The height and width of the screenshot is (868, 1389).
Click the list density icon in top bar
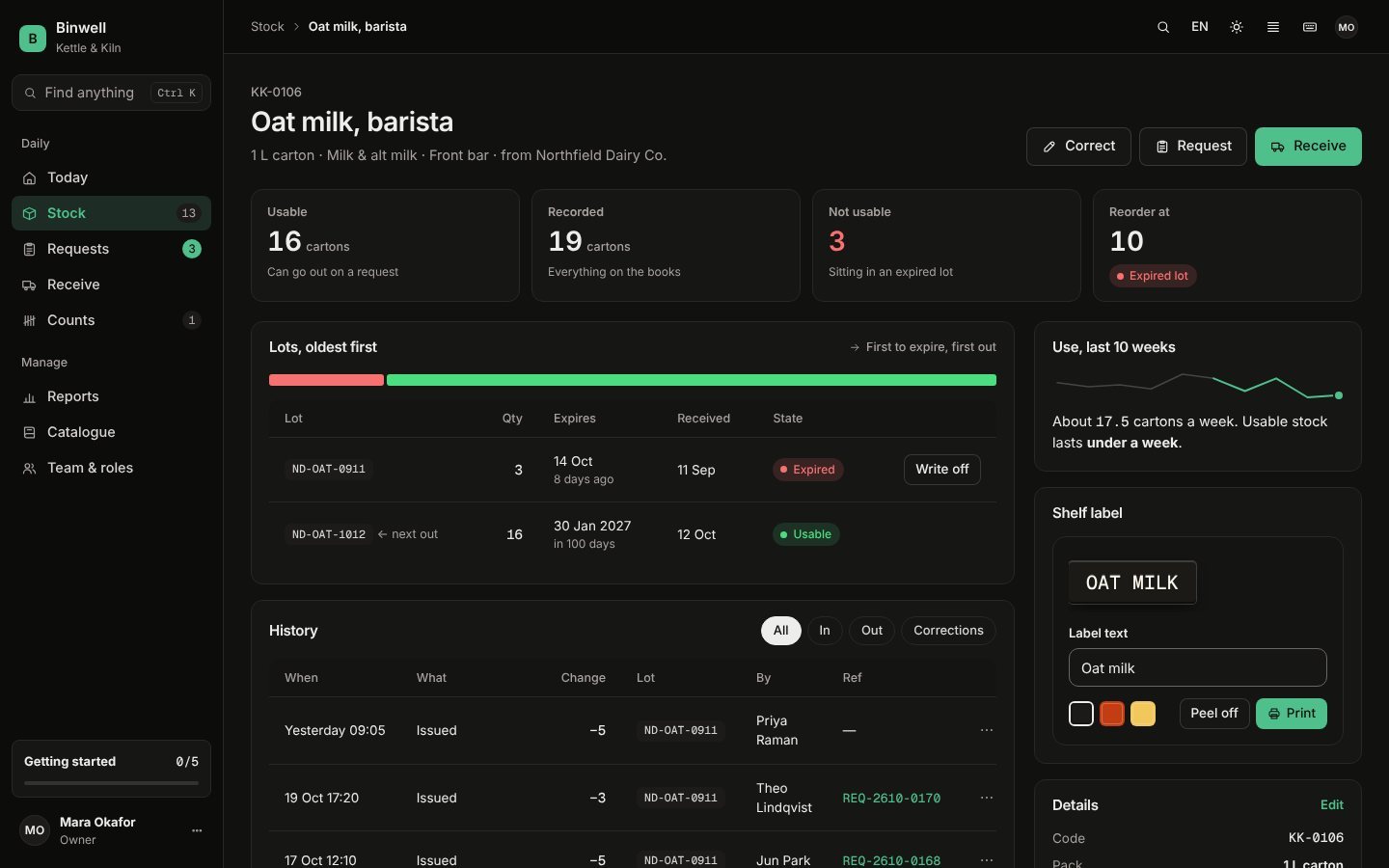coord(1273,27)
